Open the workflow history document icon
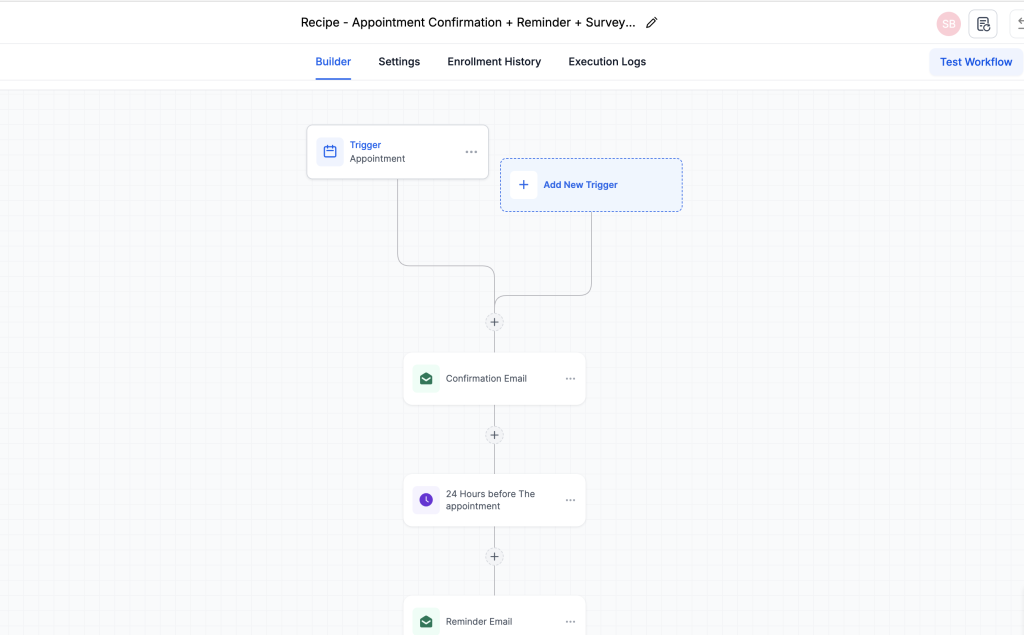This screenshot has height=635, width=1024. pos(983,23)
